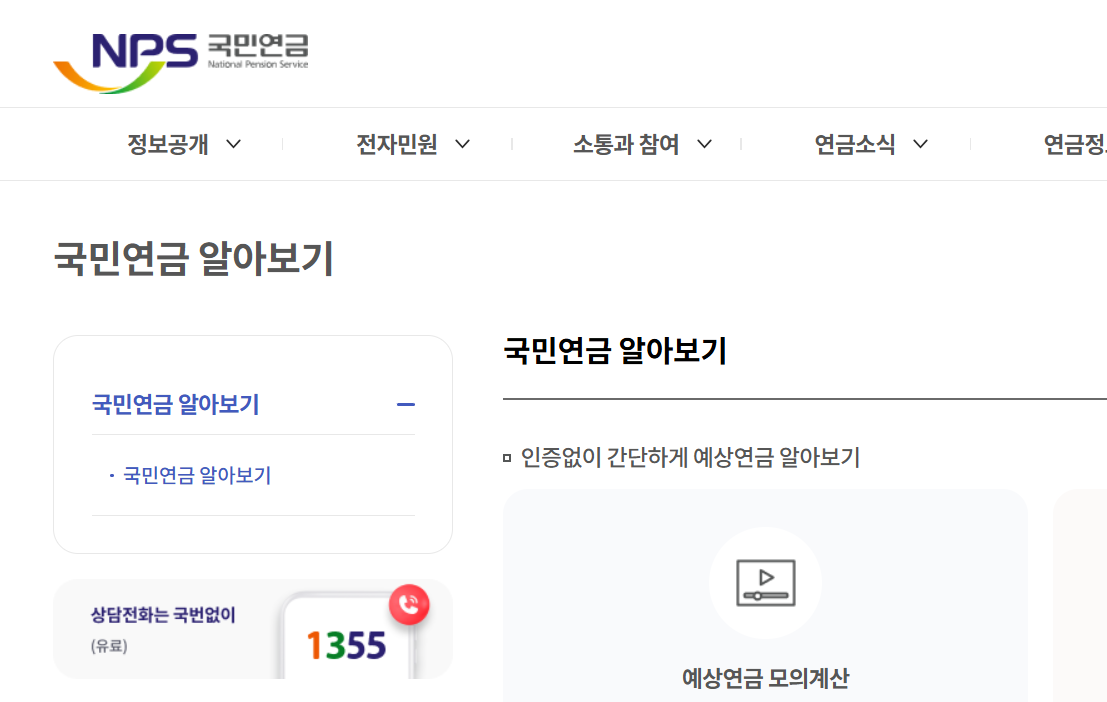Open the partially visible 연금정 menu
The width and height of the screenshot is (1107, 702).
[1075, 144]
